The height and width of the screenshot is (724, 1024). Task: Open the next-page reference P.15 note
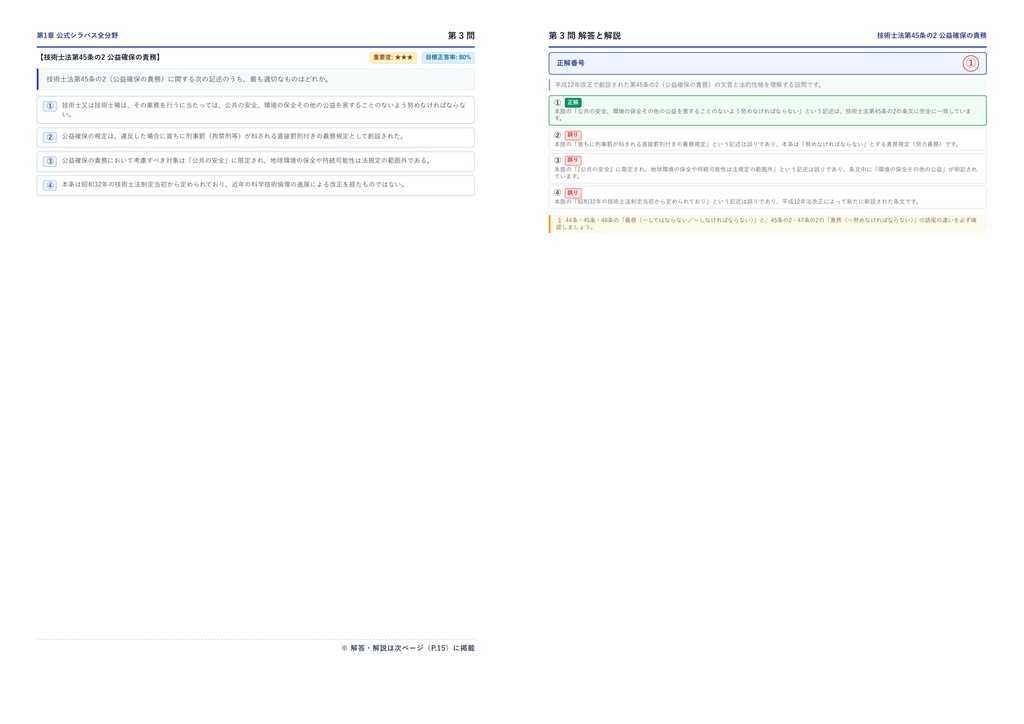pyautogui.click(x=408, y=648)
